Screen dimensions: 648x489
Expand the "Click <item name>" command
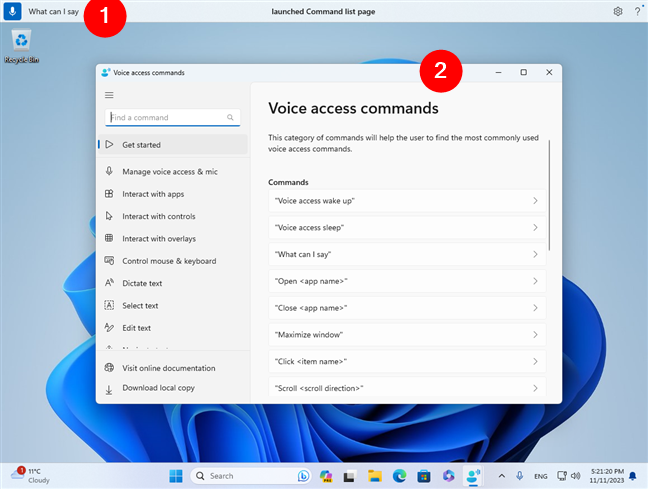click(407, 362)
